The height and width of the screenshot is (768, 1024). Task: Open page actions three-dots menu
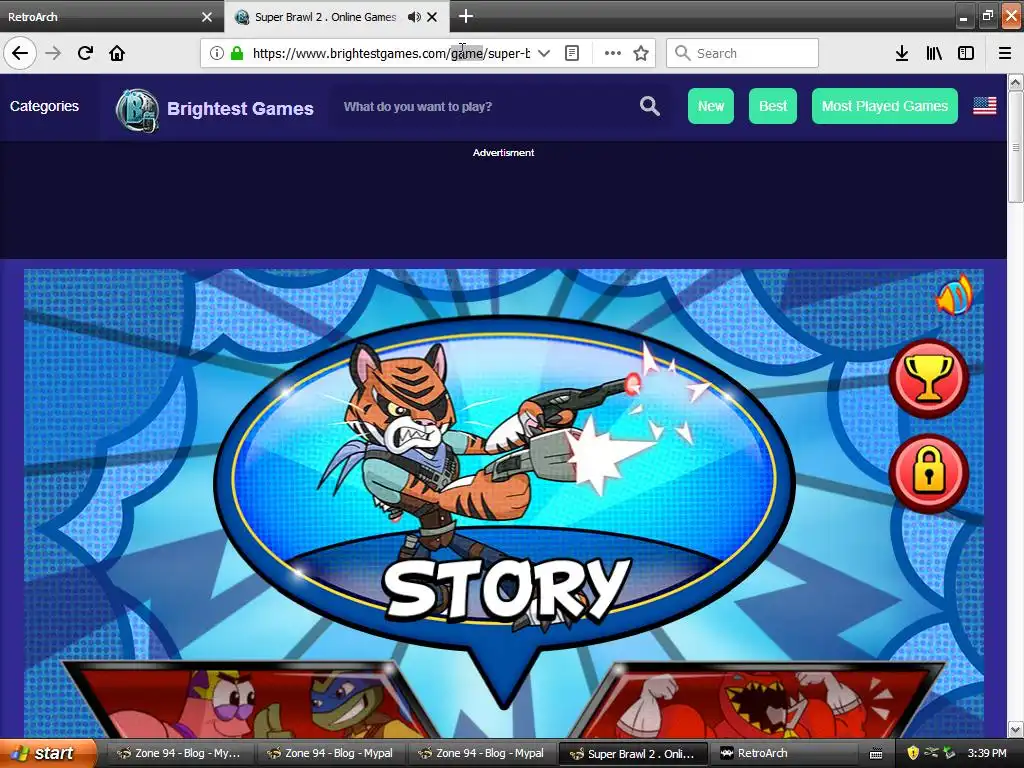(613, 53)
